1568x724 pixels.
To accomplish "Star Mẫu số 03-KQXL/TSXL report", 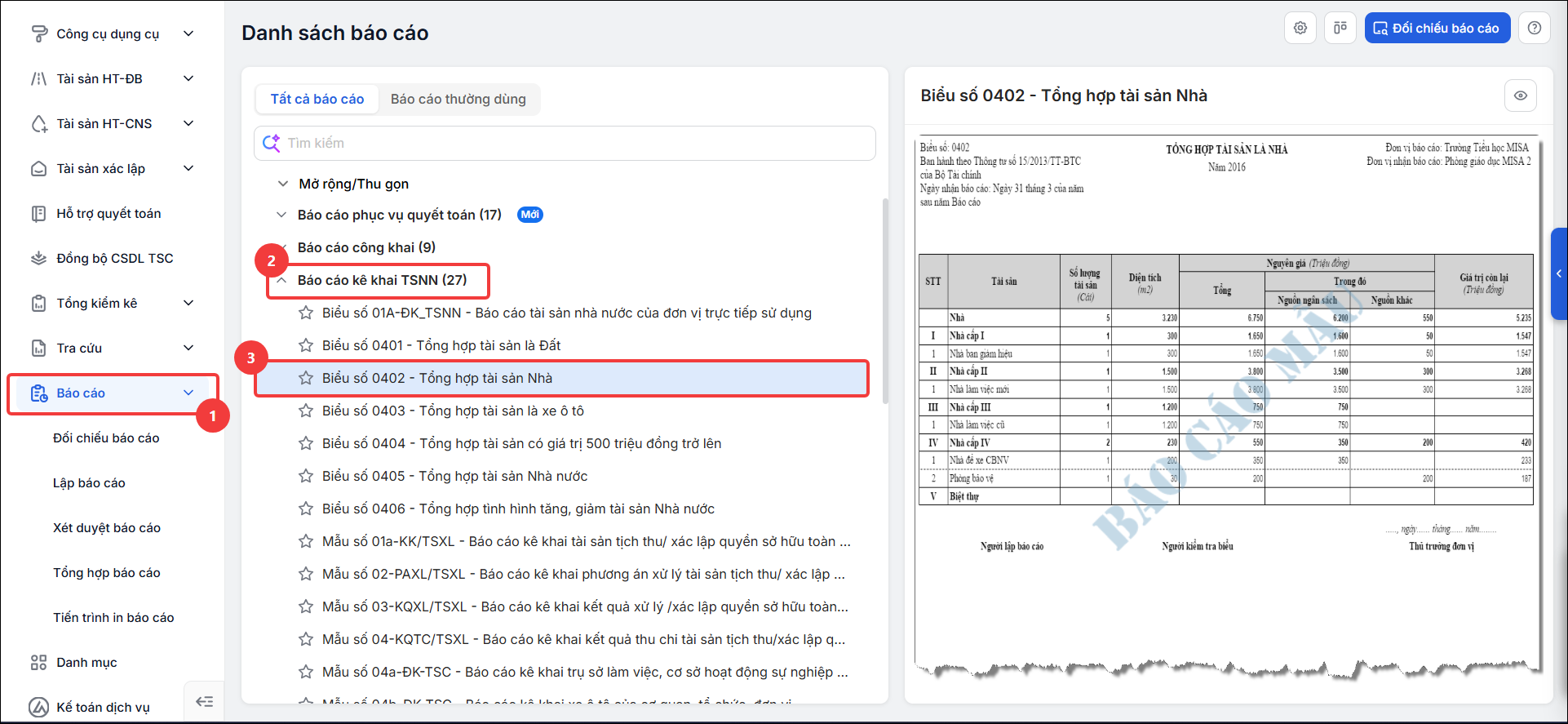I will coord(306,606).
